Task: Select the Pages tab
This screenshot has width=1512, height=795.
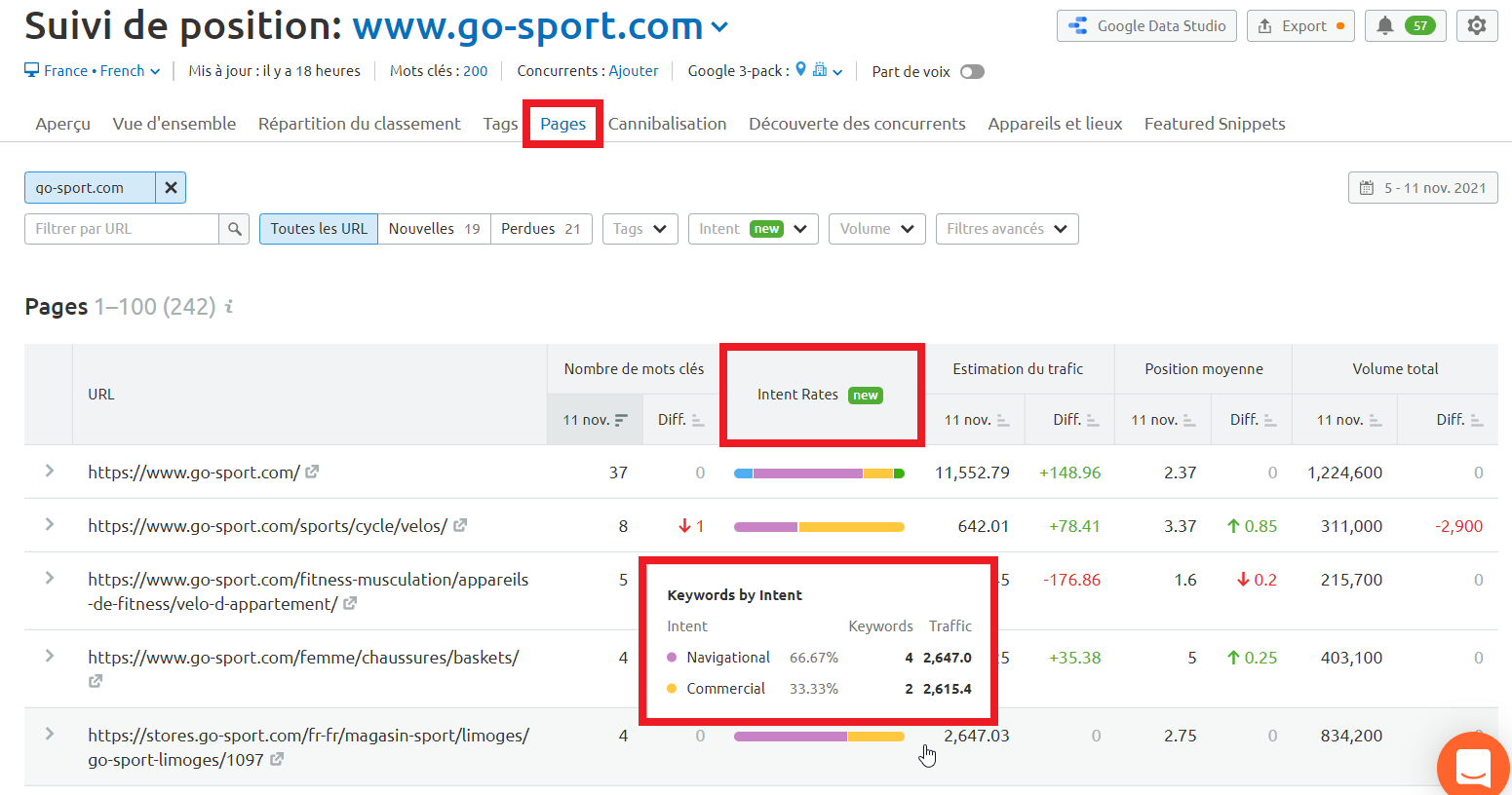Action: pyautogui.click(x=563, y=124)
